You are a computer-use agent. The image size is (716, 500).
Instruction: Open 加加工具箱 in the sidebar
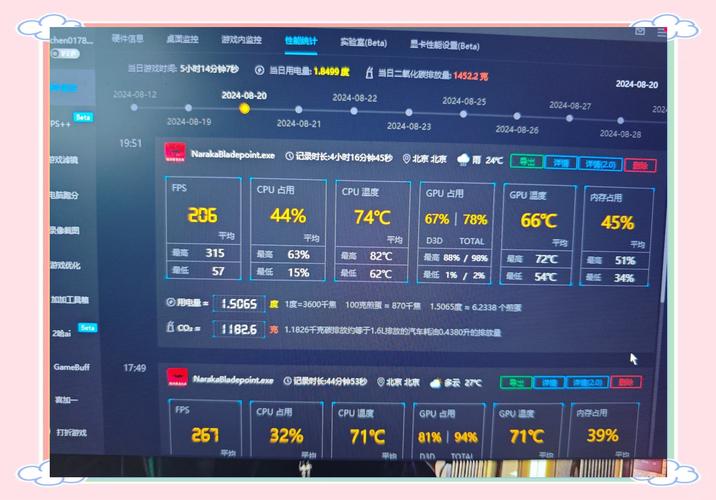tap(69, 300)
